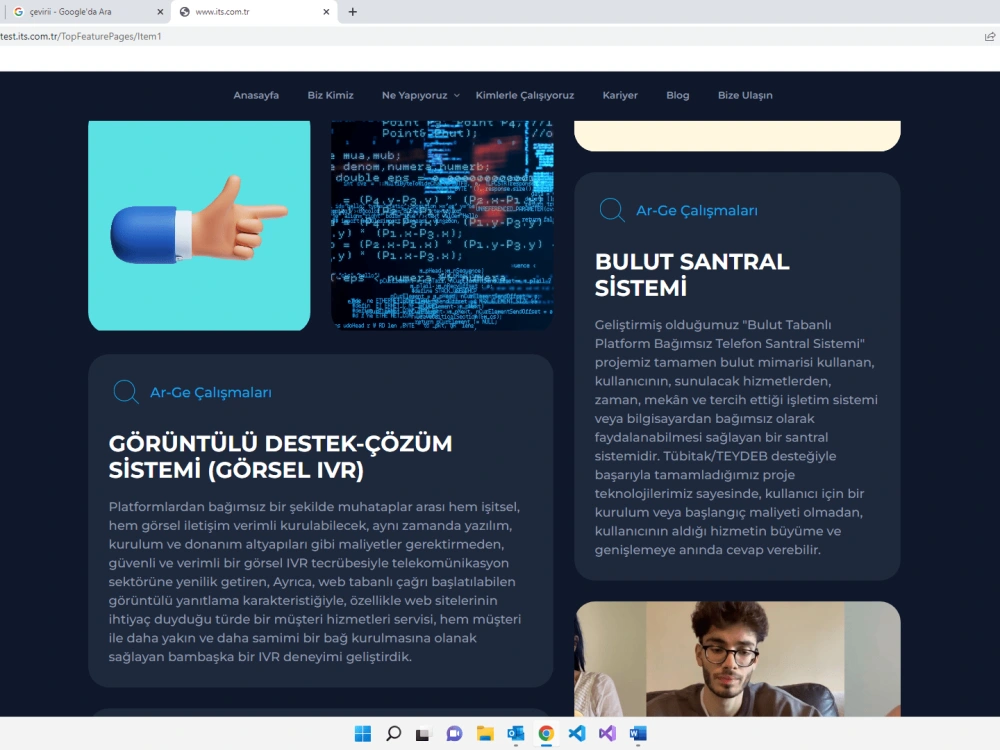Open Visual Studio from the taskbar

[607, 733]
